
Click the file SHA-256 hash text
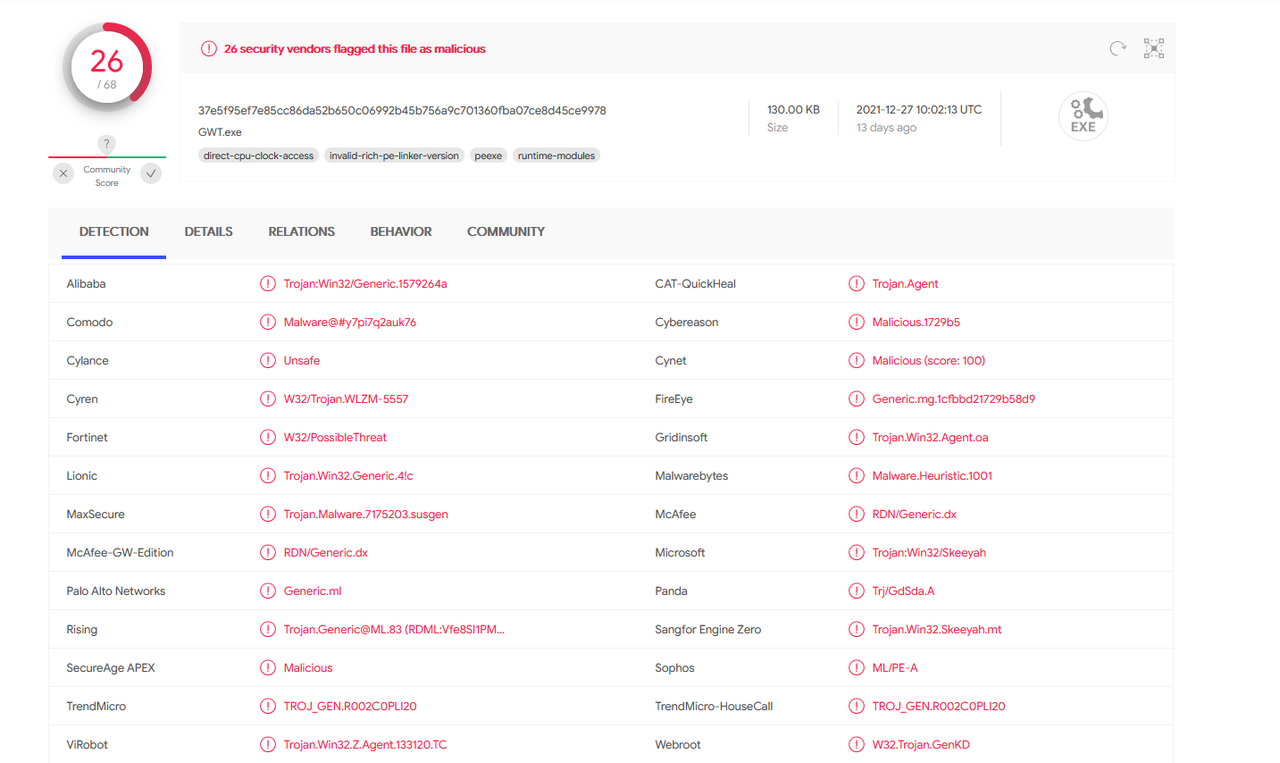402,110
